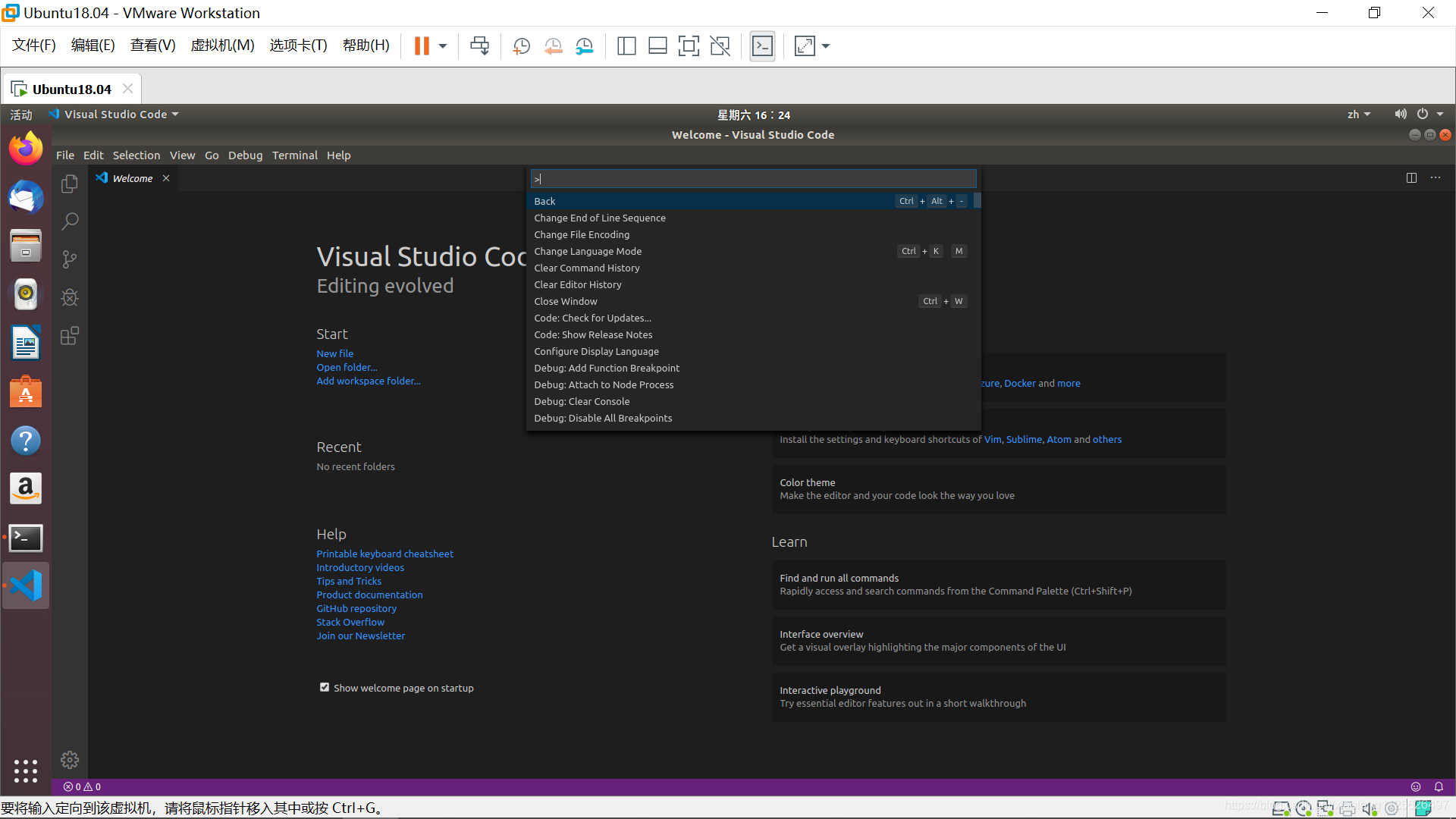Close the Welcome tab

click(x=166, y=178)
